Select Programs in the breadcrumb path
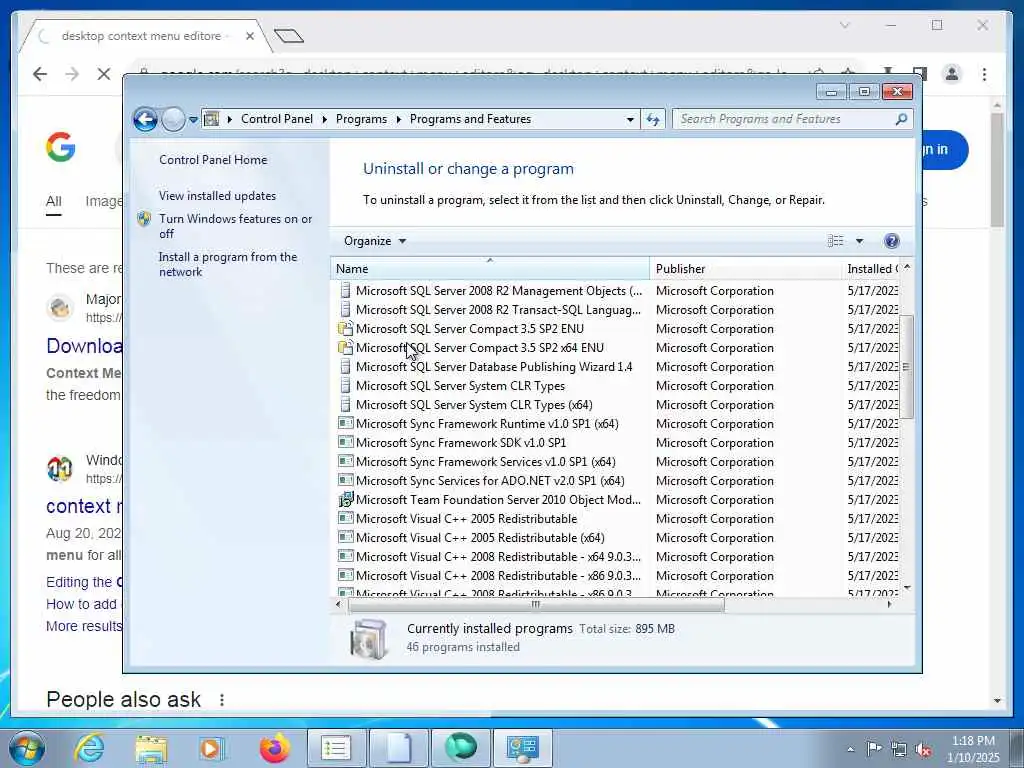Screen dimensions: 1024x768 point(361,119)
